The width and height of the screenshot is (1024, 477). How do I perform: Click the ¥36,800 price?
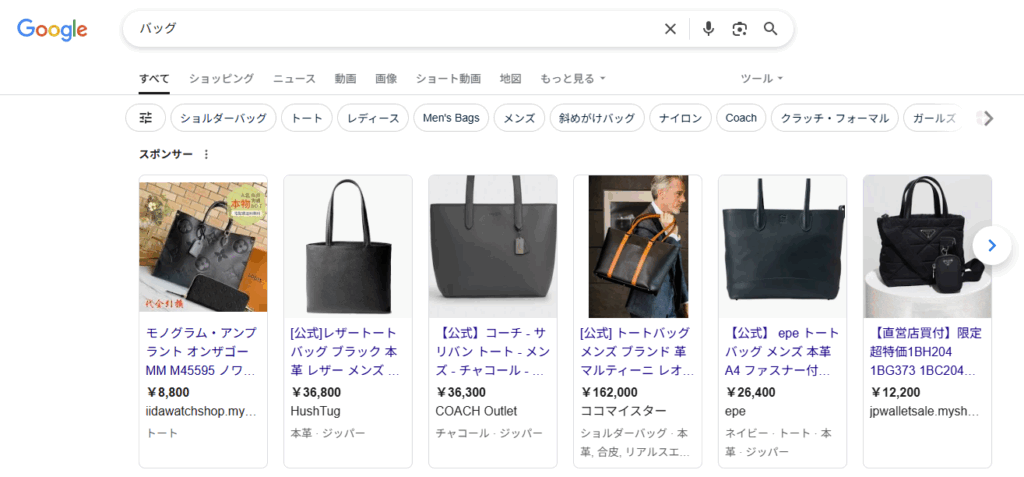tap(316, 393)
